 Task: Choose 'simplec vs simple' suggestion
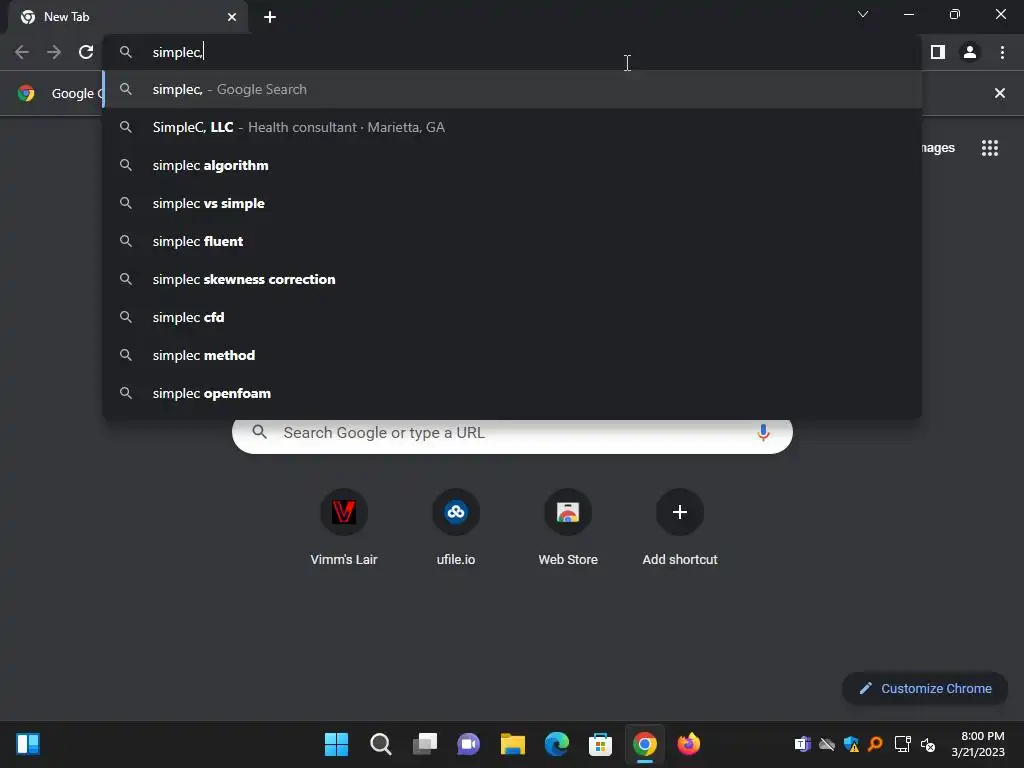click(512, 203)
